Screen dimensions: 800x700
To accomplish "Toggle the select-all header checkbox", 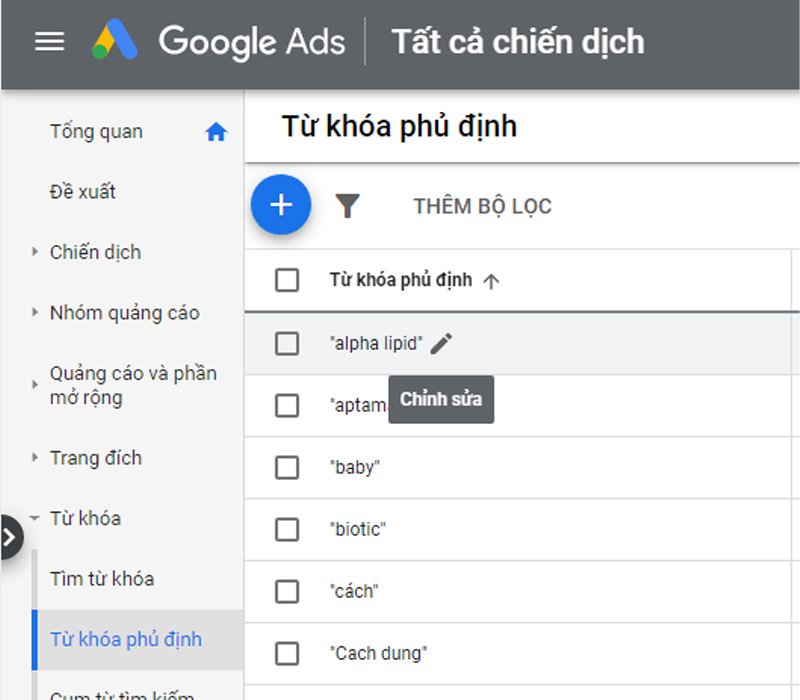I will tap(287, 280).
